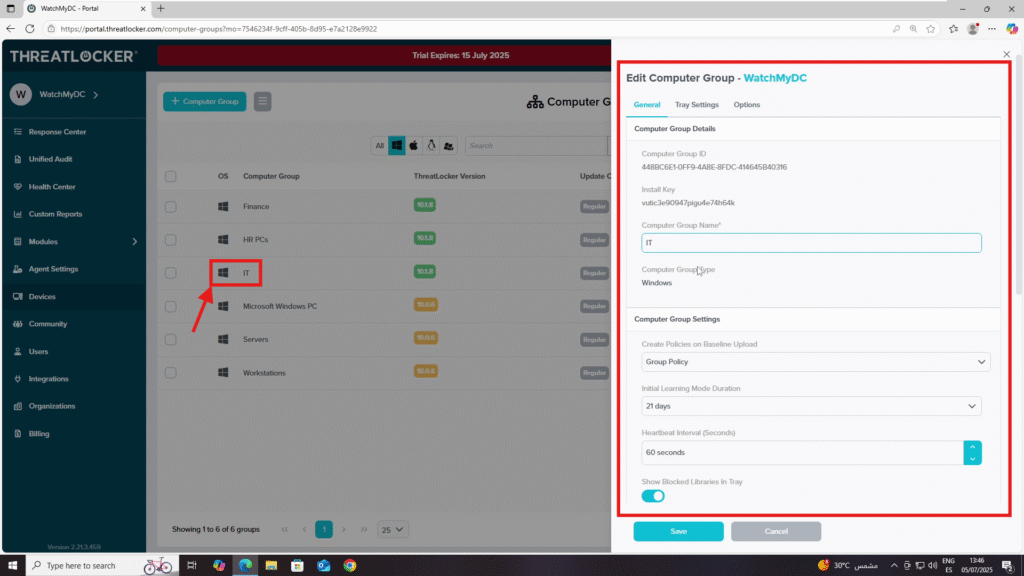Screen dimensions: 1024x576
Task: Select the Workstations group checkbox
Action: click(x=170, y=373)
